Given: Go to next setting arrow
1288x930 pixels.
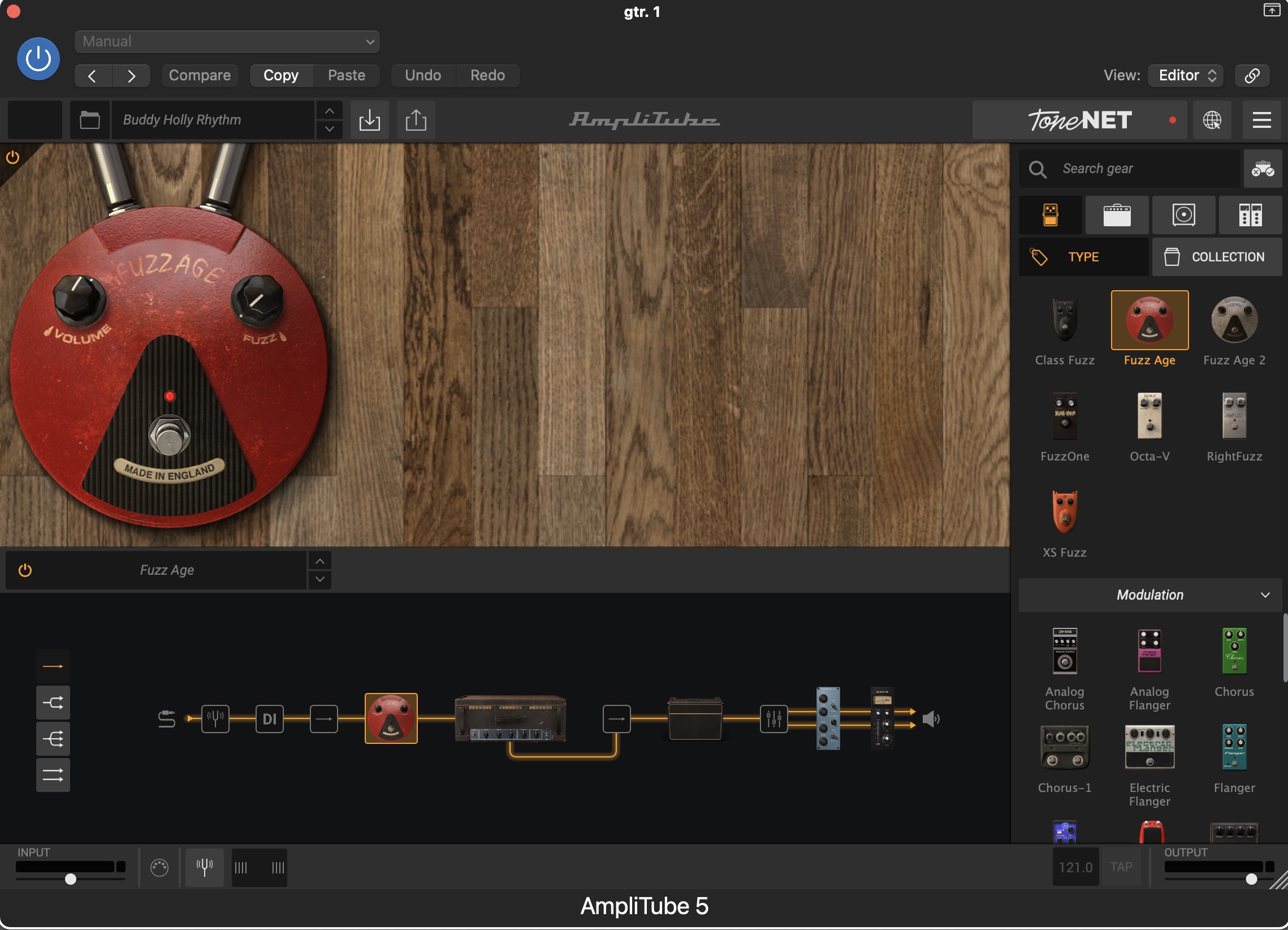Looking at the screenshot, I should pyautogui.click(x=131, y=76).
